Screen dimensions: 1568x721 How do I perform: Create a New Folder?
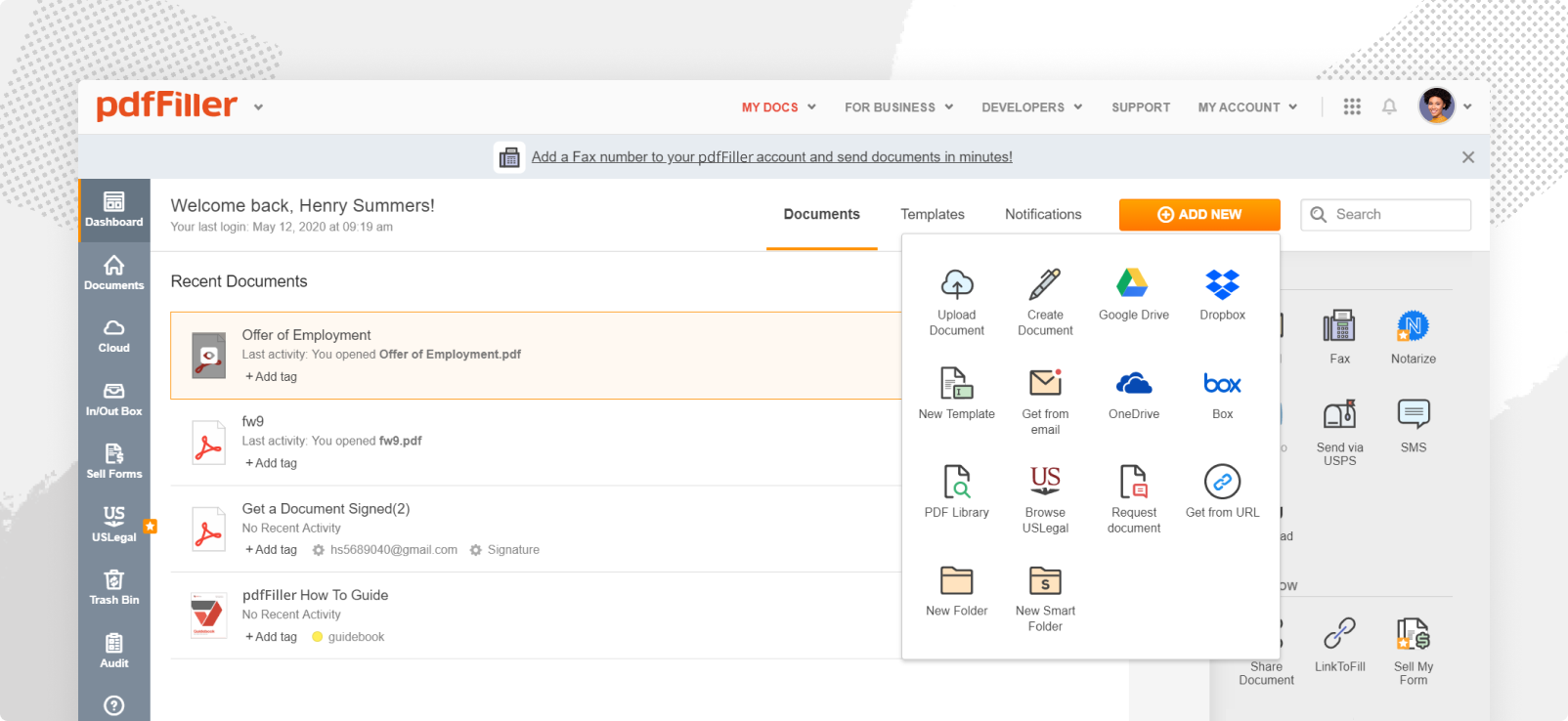pyautogui.click(x=957, y=590)
